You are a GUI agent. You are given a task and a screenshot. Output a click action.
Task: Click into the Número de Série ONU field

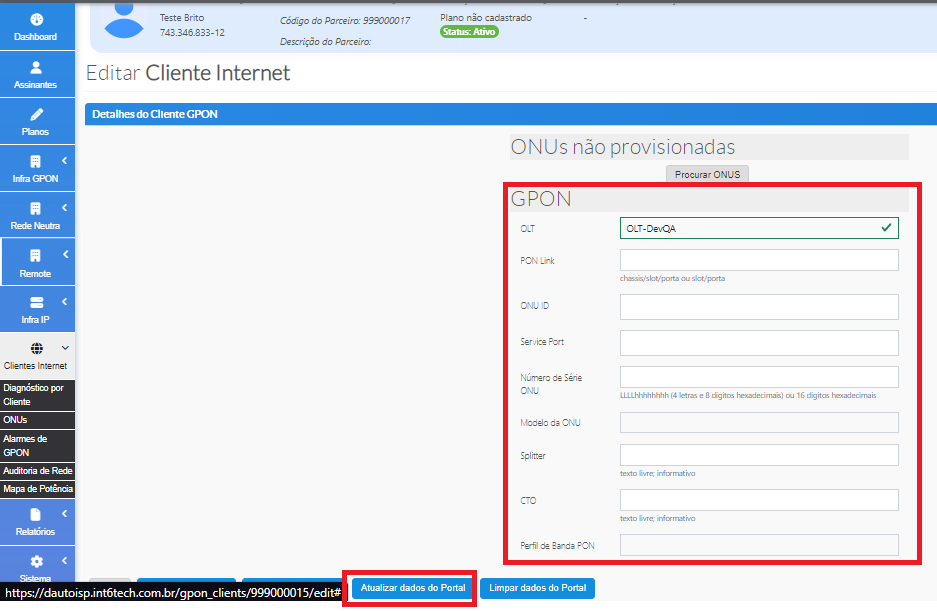tap(758, 377)
